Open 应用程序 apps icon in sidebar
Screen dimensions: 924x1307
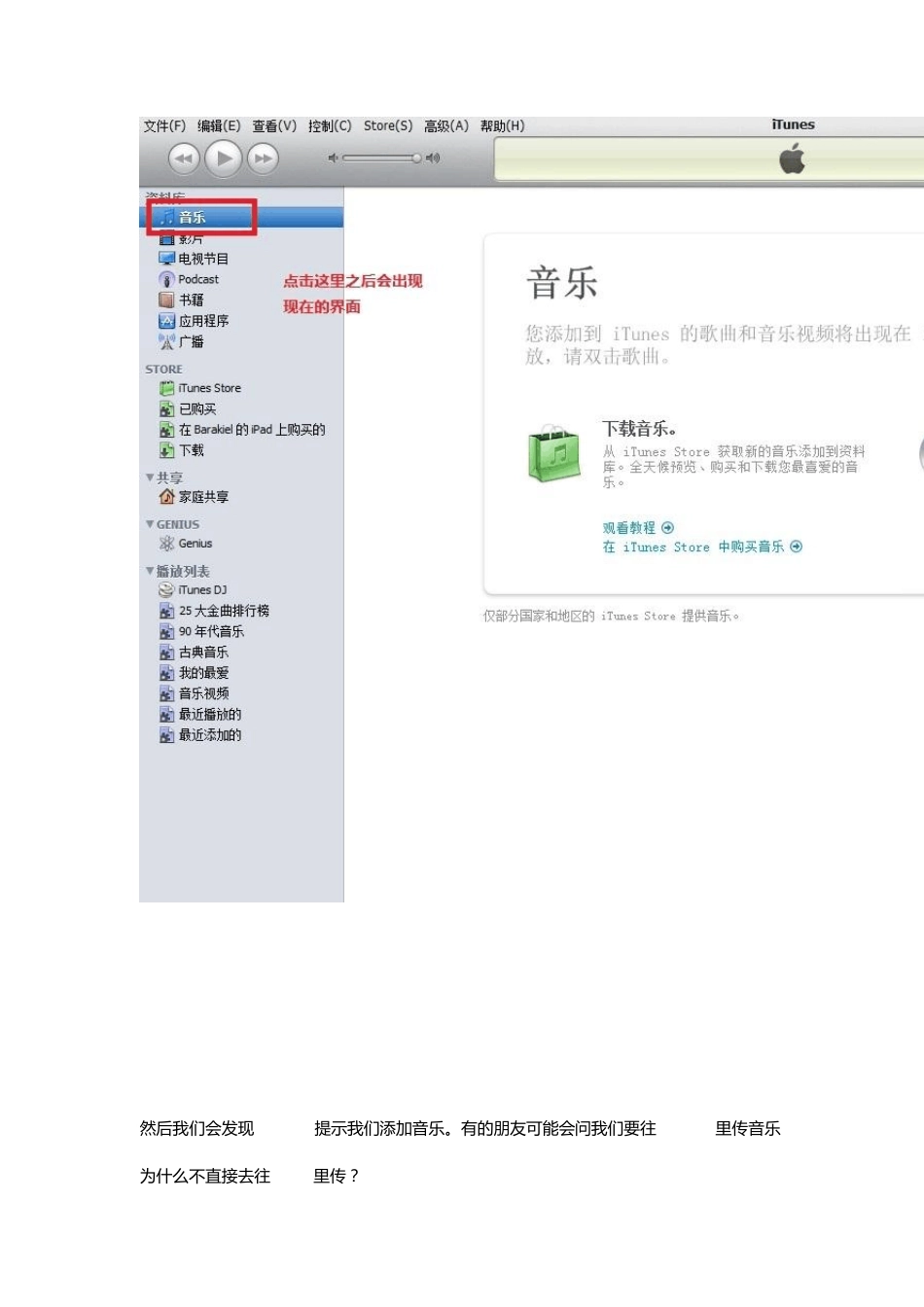166,321
